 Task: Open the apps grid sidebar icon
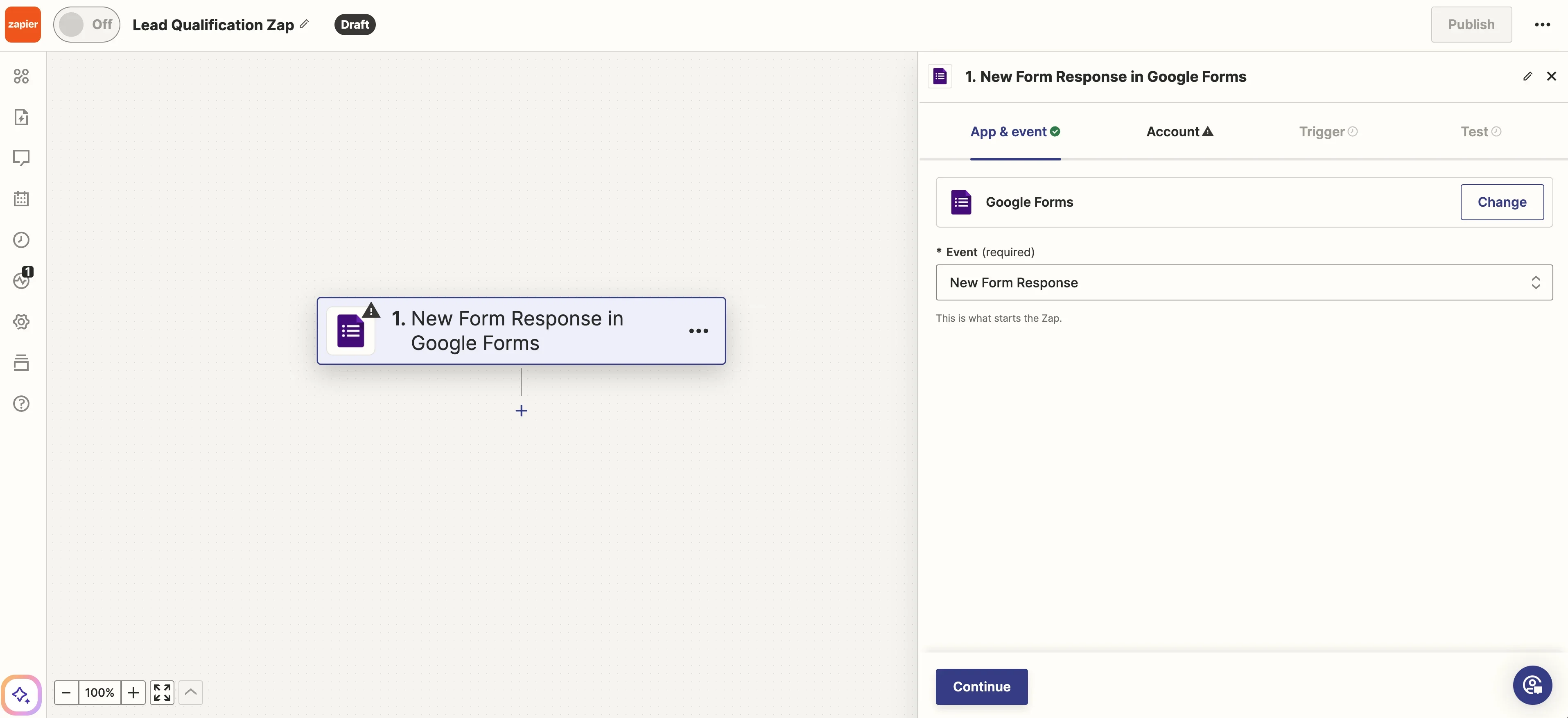tap(21, 76)
